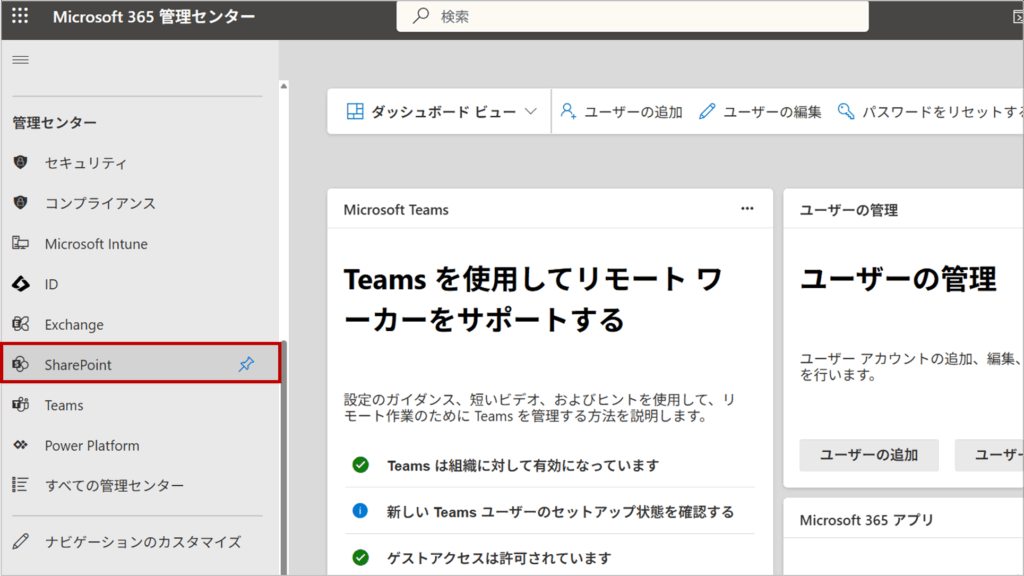Image resolution: width=1024 pixels, height=576 pixels.
Task: Click パスワードをリセットする in the toolbar
Action: (x=942, y=112)
